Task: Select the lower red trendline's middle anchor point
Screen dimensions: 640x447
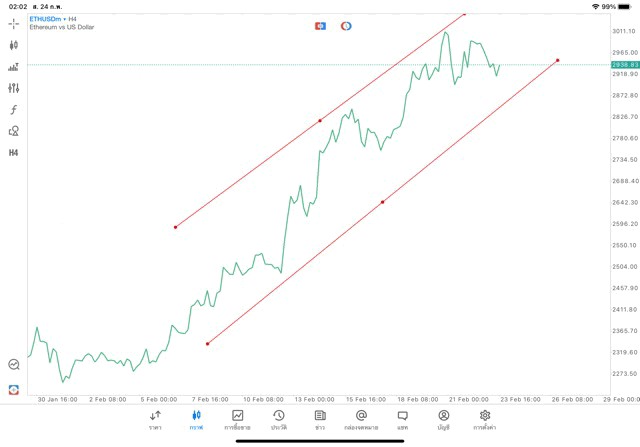Action: click(x=382, y=202)
